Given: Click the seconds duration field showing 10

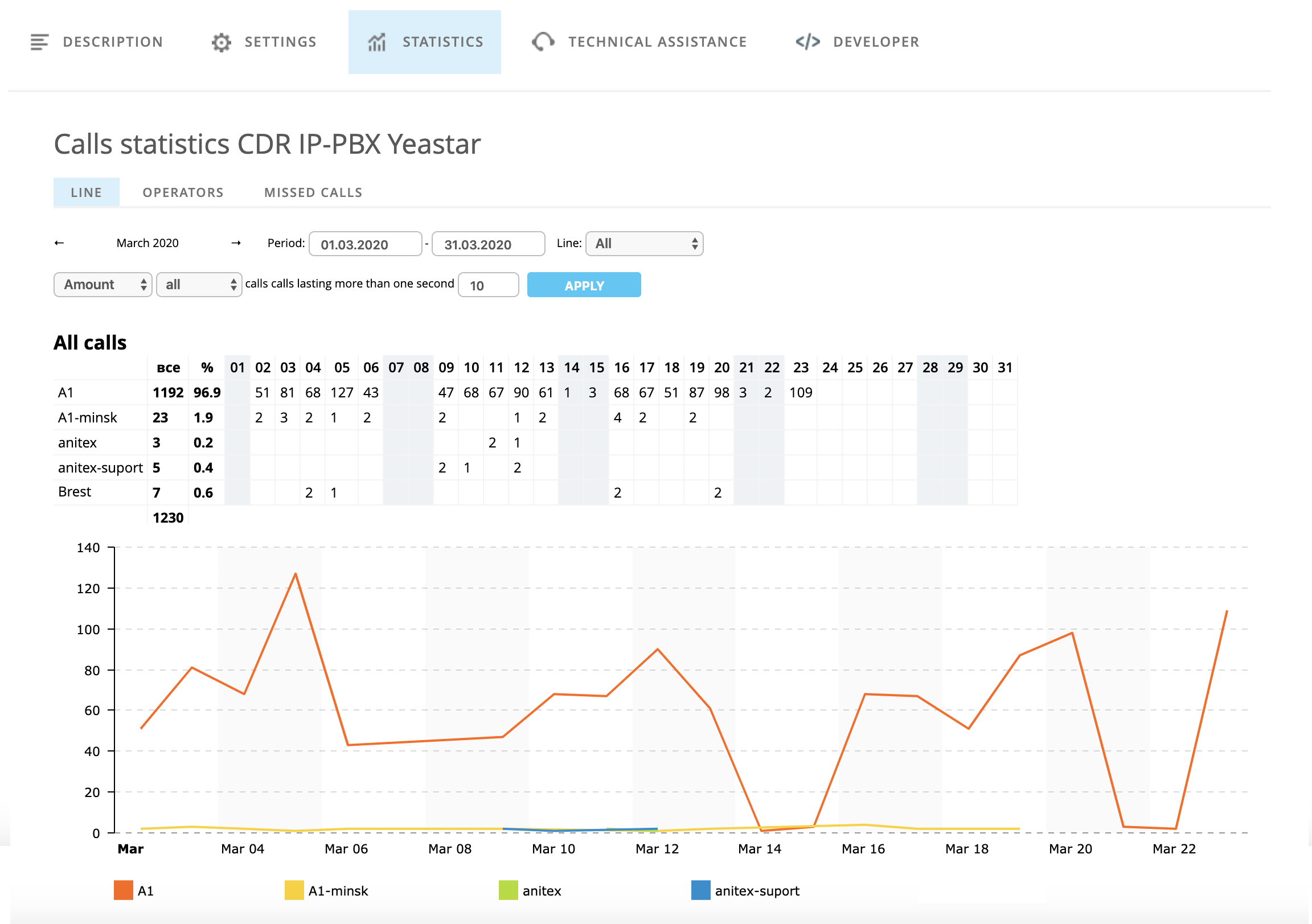Looking at the screenshot, I should coord(488,285).
